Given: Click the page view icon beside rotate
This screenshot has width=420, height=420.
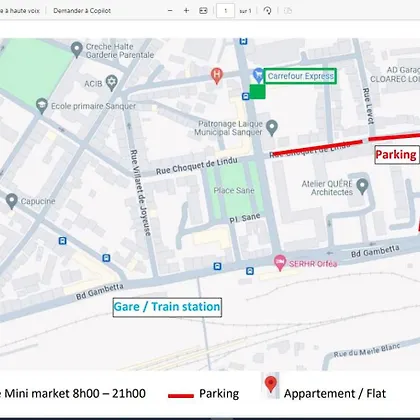Looking at the screenshot, I should click(x=288, y=11).
